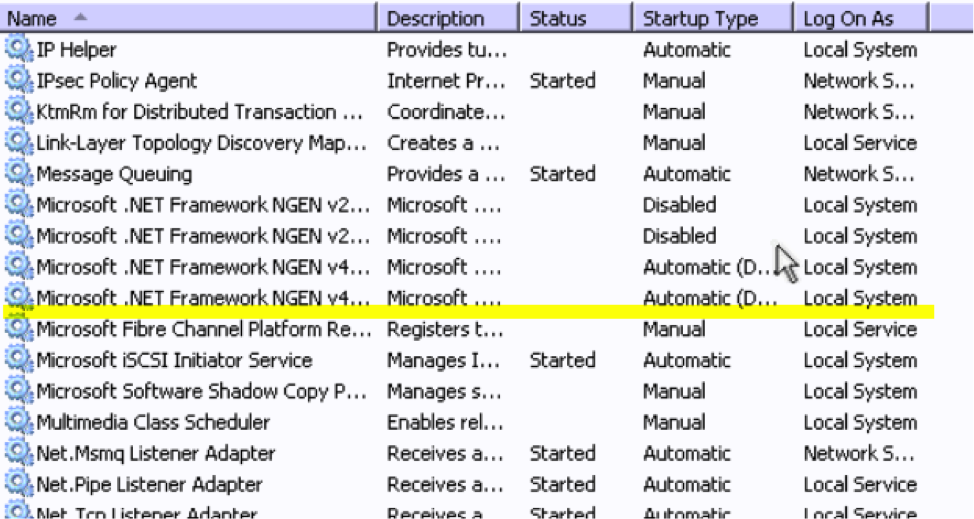The width and height of the screenshot is (974, 519).
Task: Click the IPsec Policy Agent gear icon
Action: pyautogui.click(x=19, y=81)
